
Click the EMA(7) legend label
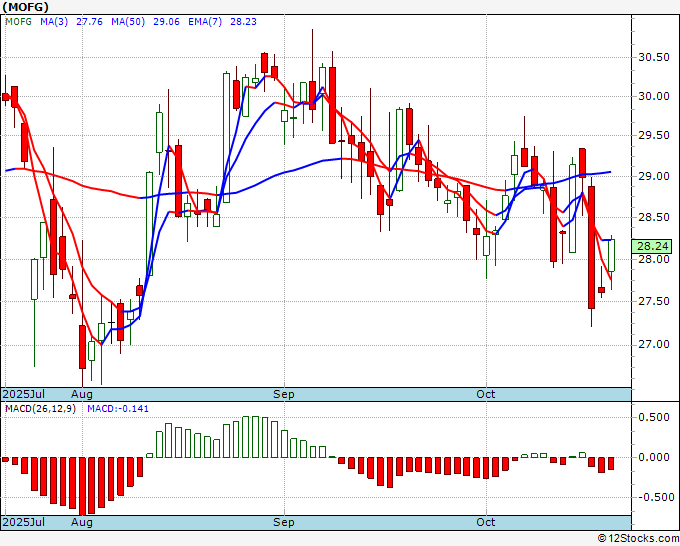coord(205,22)
